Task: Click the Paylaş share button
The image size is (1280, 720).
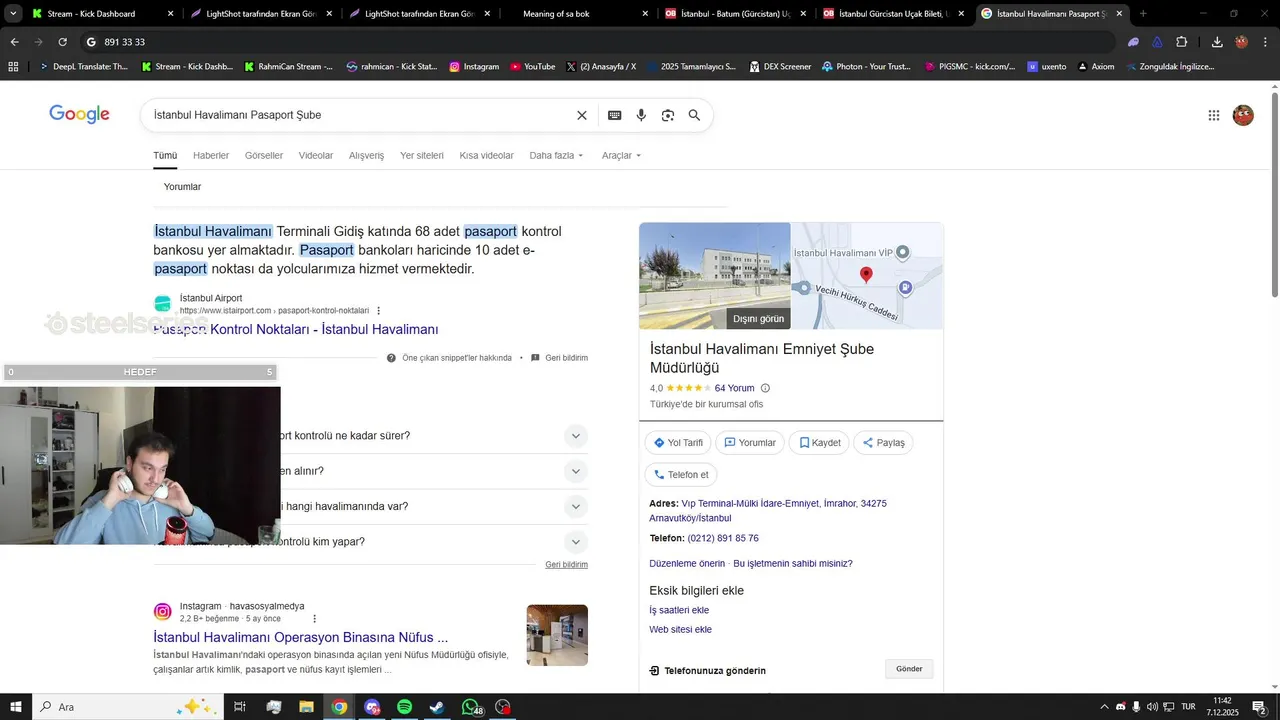Action: click(883, 443)
